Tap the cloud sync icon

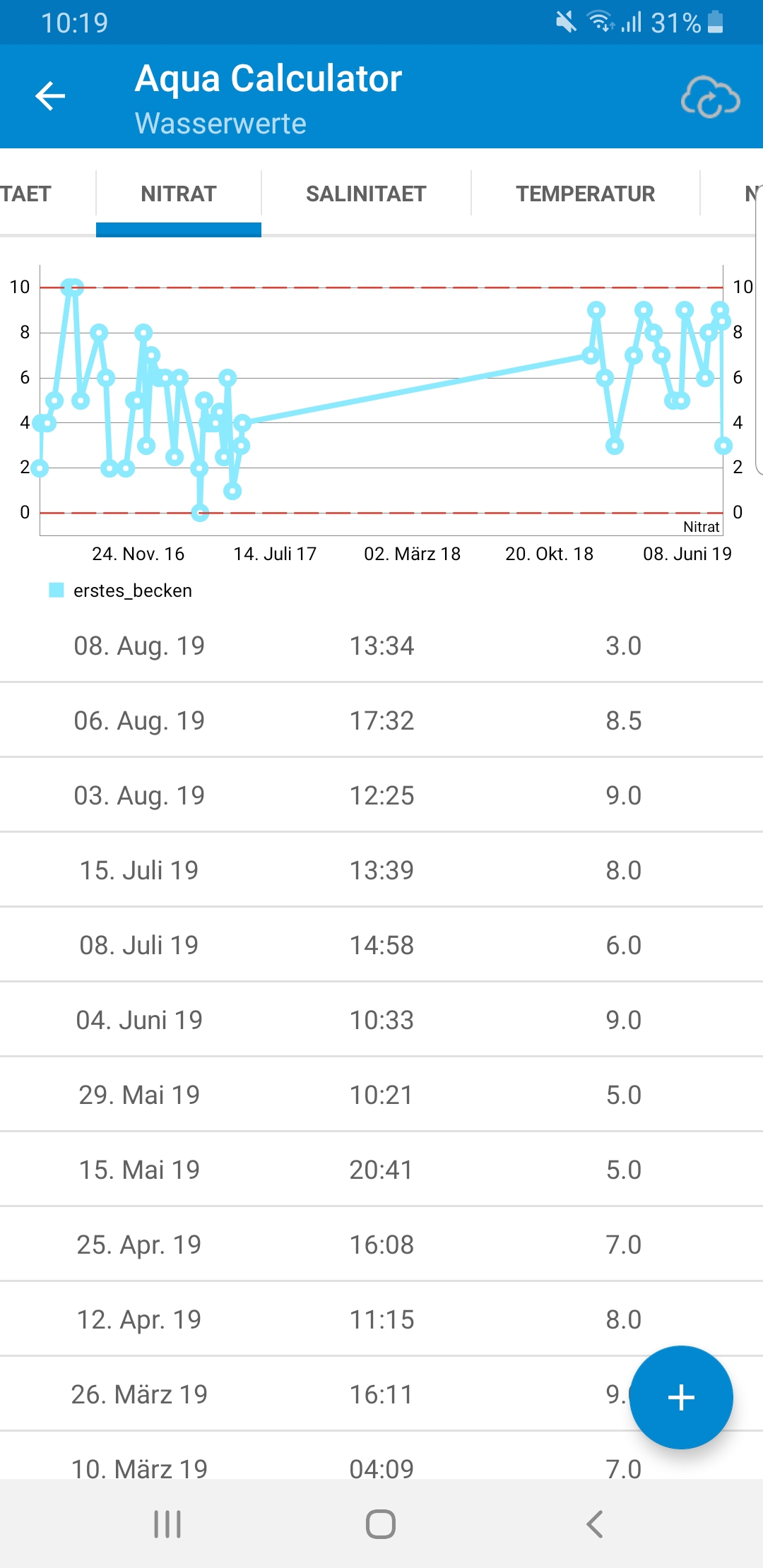710,97
